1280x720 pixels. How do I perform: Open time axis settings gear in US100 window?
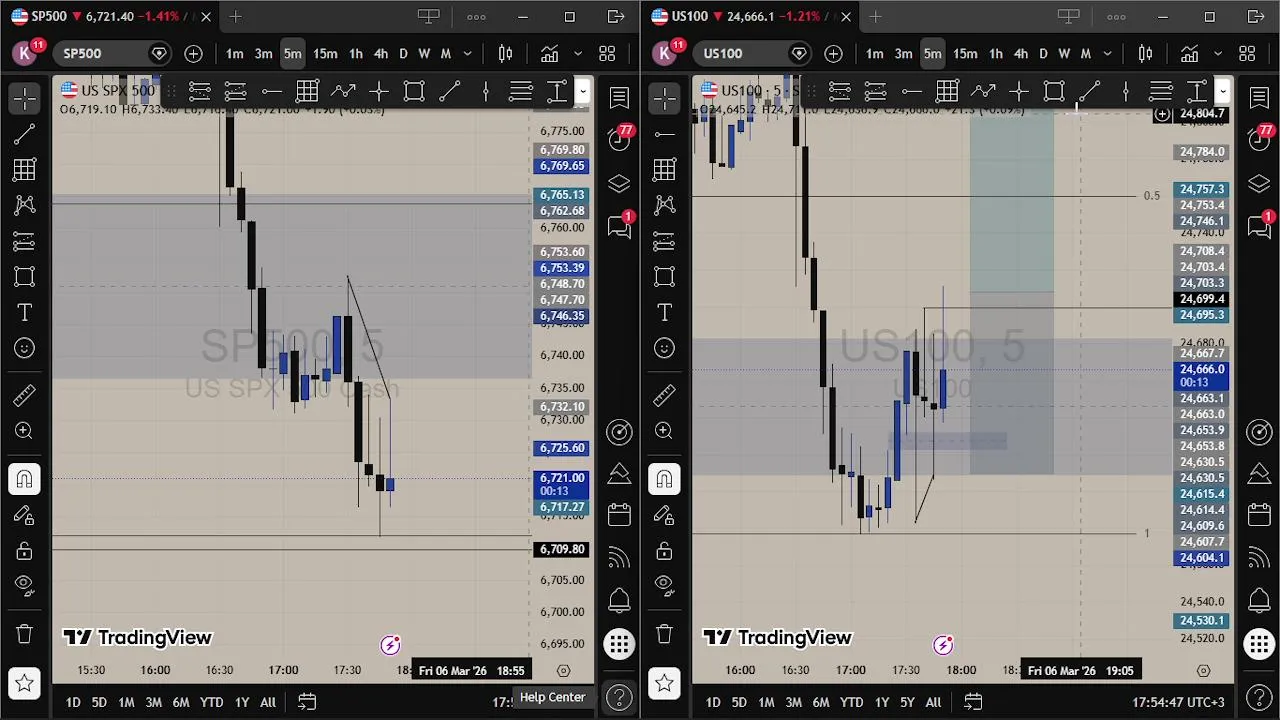(1203, 671)
